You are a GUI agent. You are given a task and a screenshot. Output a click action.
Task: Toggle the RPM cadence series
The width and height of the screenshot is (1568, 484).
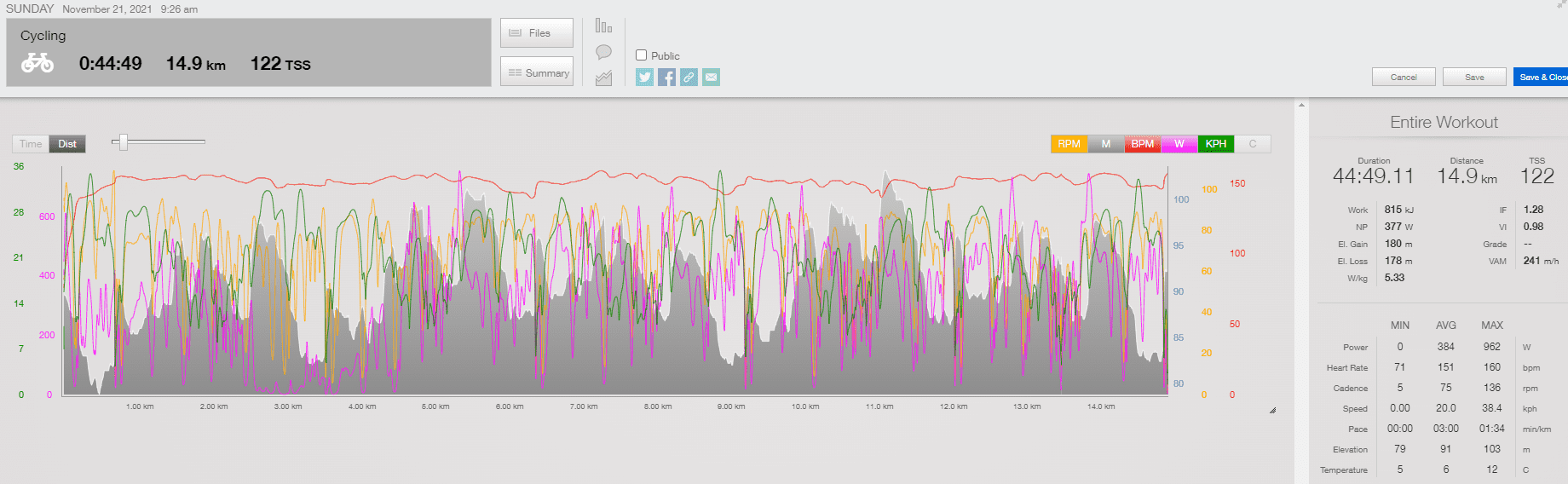pyautogui.click(x=1069, y=144)
